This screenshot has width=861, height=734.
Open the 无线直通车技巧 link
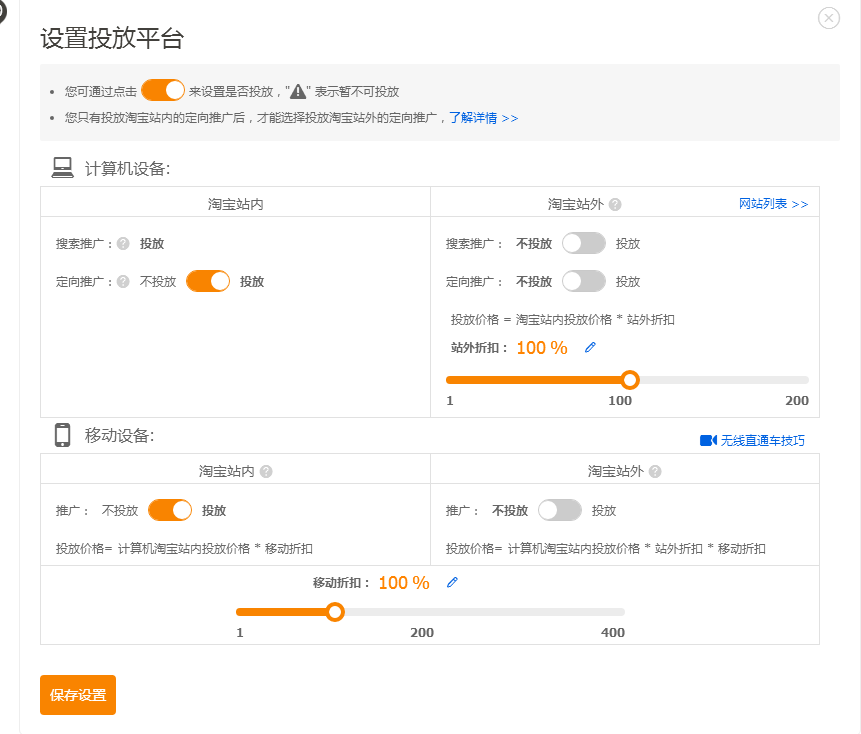tap(762, 440)
